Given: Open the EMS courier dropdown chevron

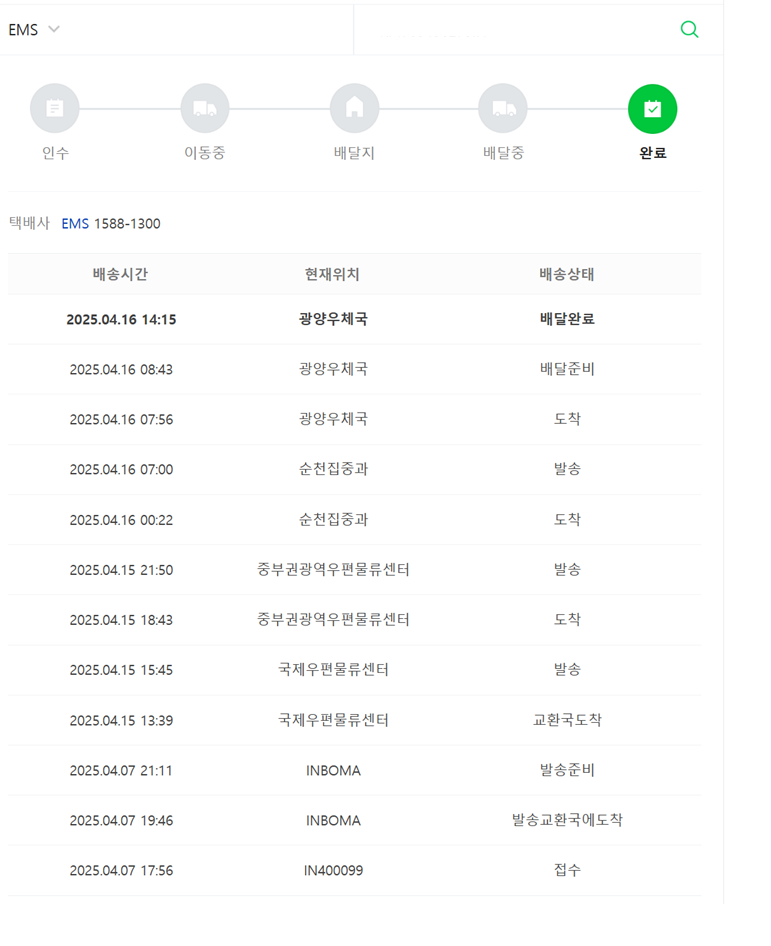Looking at the screenshot, I should (x=54, y=29).
